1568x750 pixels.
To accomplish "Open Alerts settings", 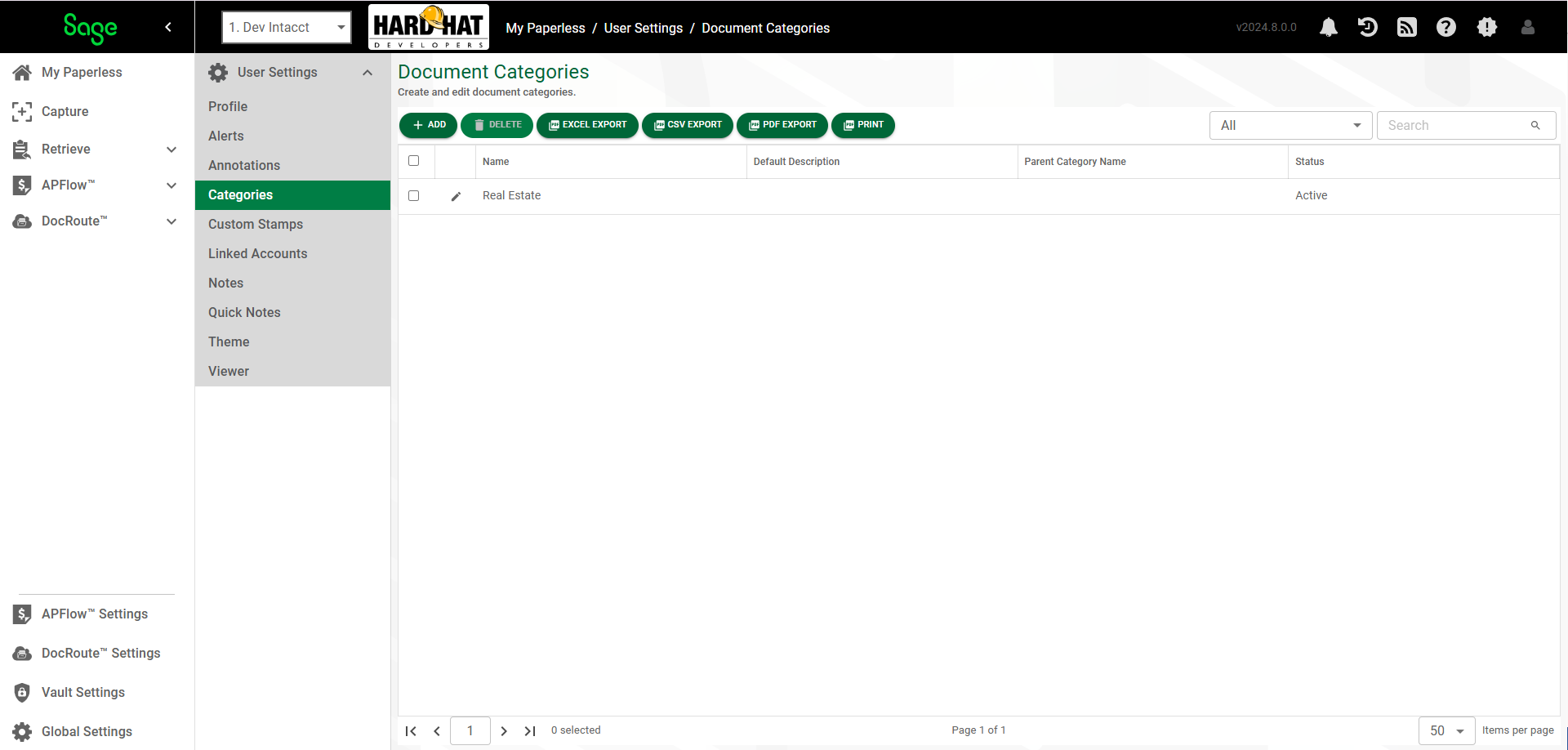I will coord(292,136).
